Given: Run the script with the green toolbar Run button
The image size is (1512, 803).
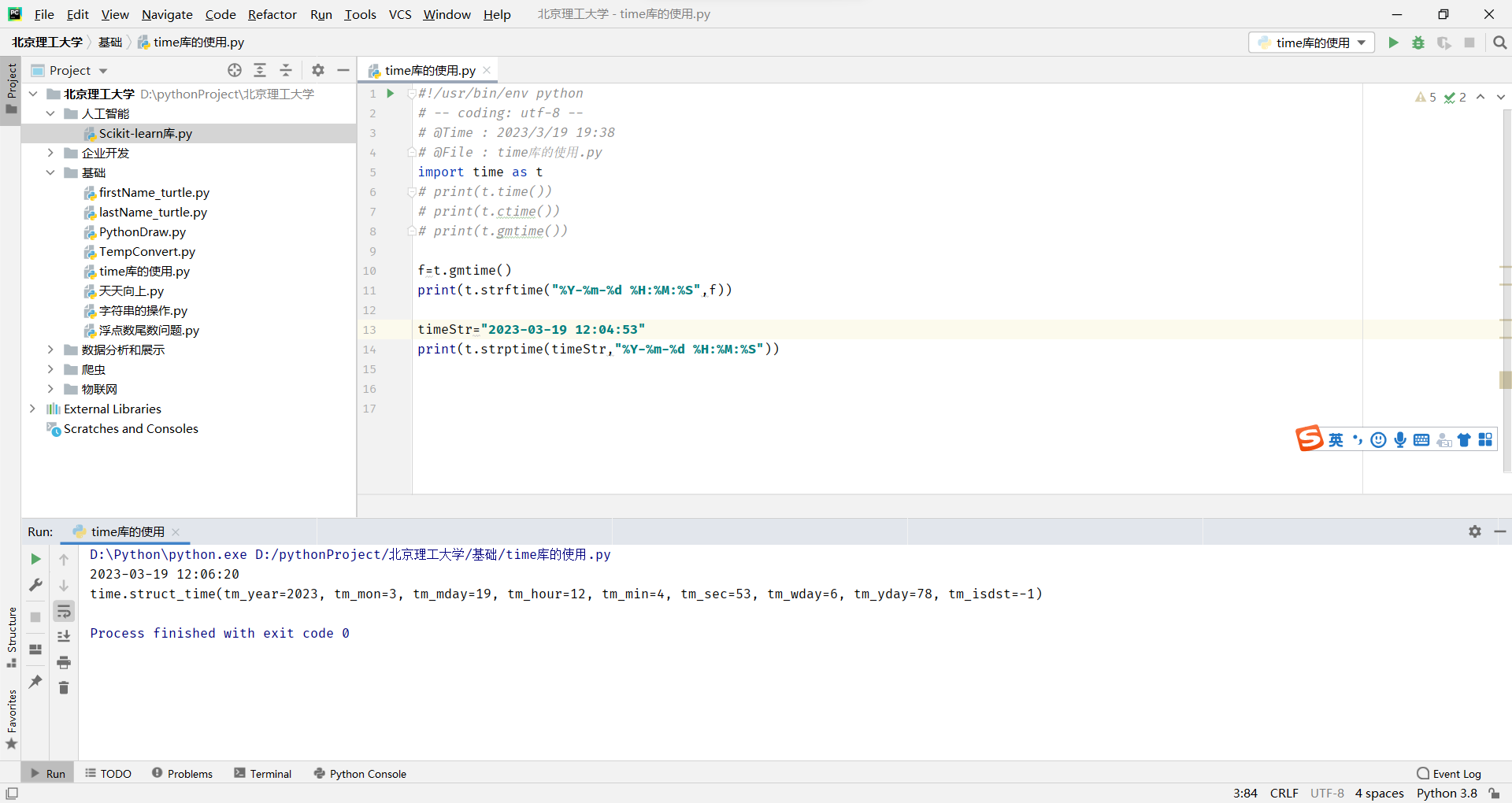Looking at the screenshot, I should [x=1393, y=43].
